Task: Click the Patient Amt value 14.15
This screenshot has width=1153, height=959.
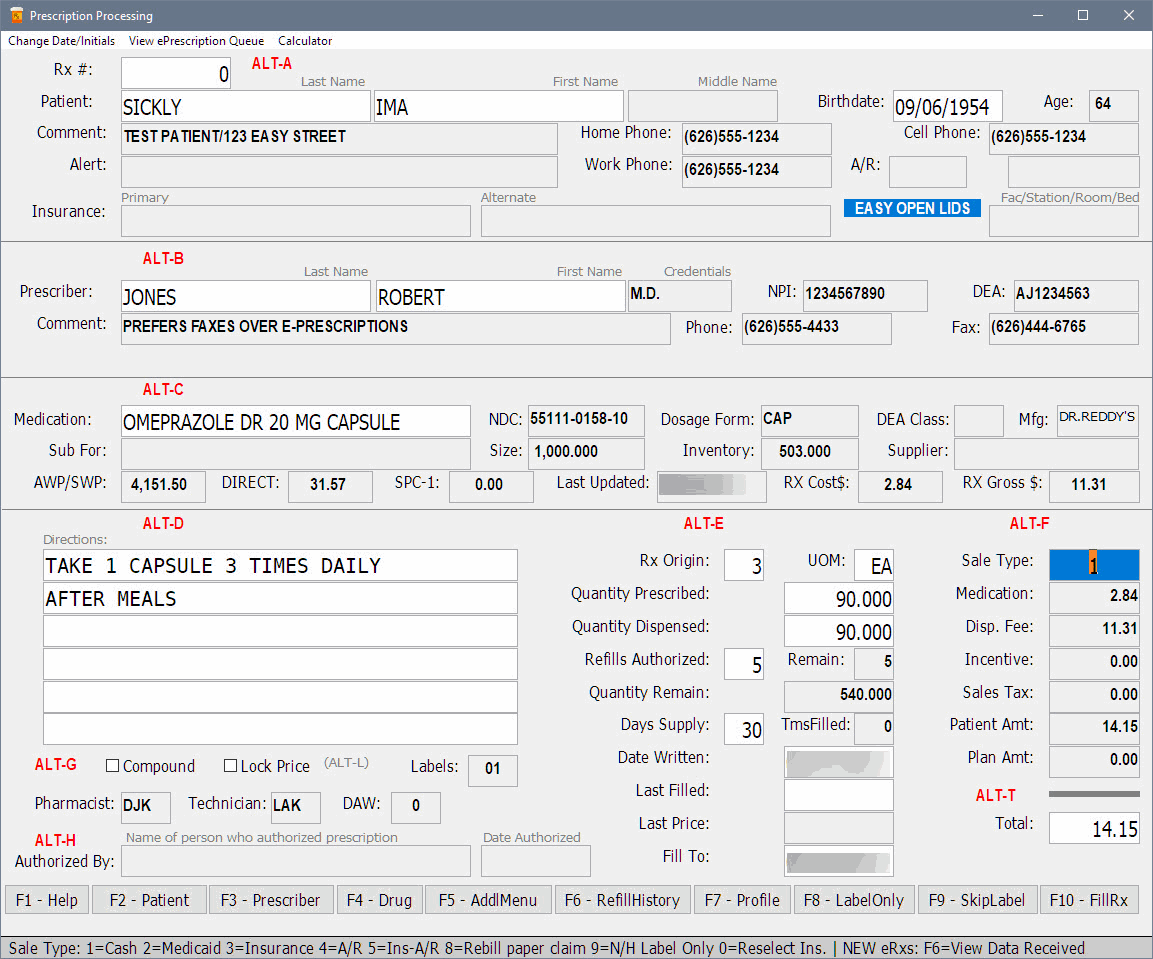Action: [1093, 729]
